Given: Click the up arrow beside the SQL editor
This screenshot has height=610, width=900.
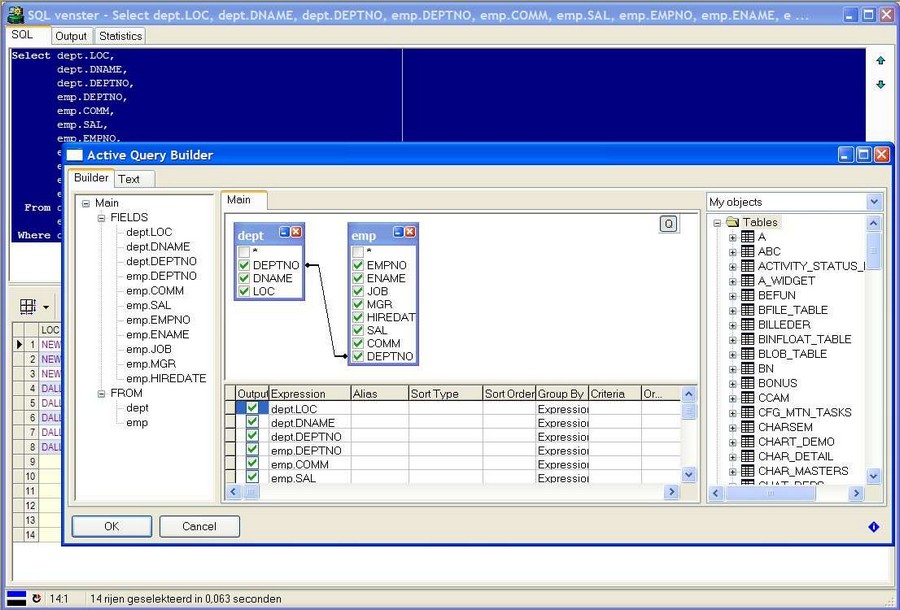Looking at the screenshot, I should tap(880, 61).
